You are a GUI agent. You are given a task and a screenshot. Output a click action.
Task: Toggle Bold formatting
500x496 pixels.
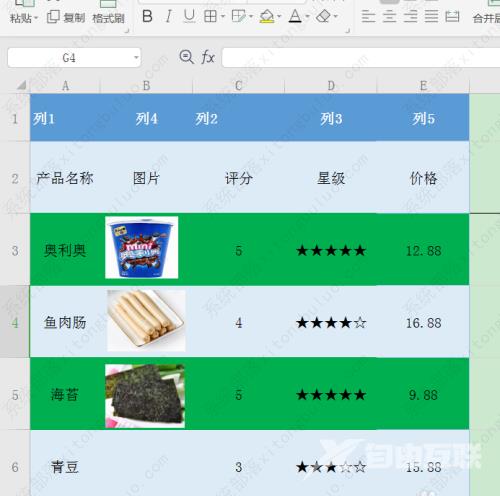(x=147, y=16)
